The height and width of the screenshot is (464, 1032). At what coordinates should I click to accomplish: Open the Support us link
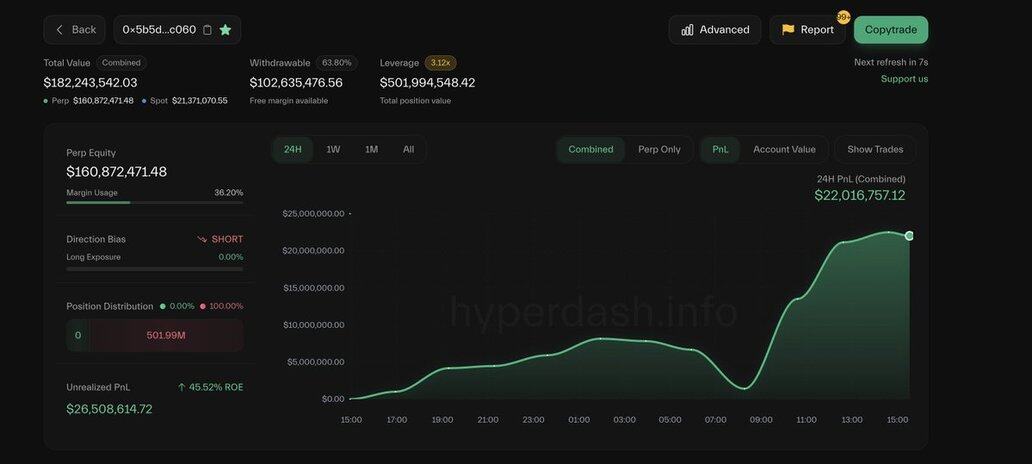click(904, 79)
